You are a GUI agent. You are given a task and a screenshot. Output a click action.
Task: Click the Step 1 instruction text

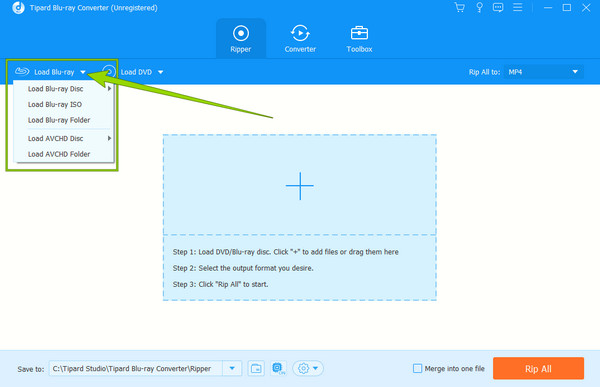[285, 252]
